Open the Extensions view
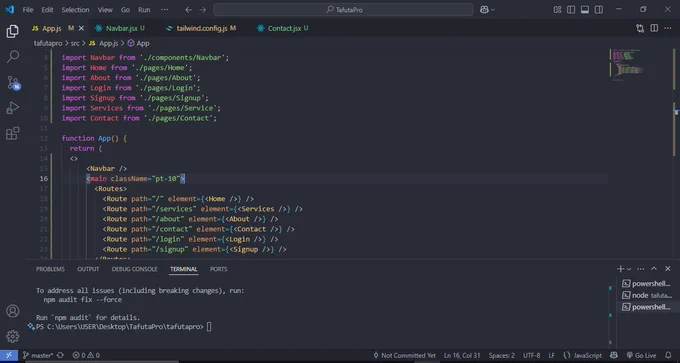The height and width of the screenshot is (363, 680). (x=13, y=133)
